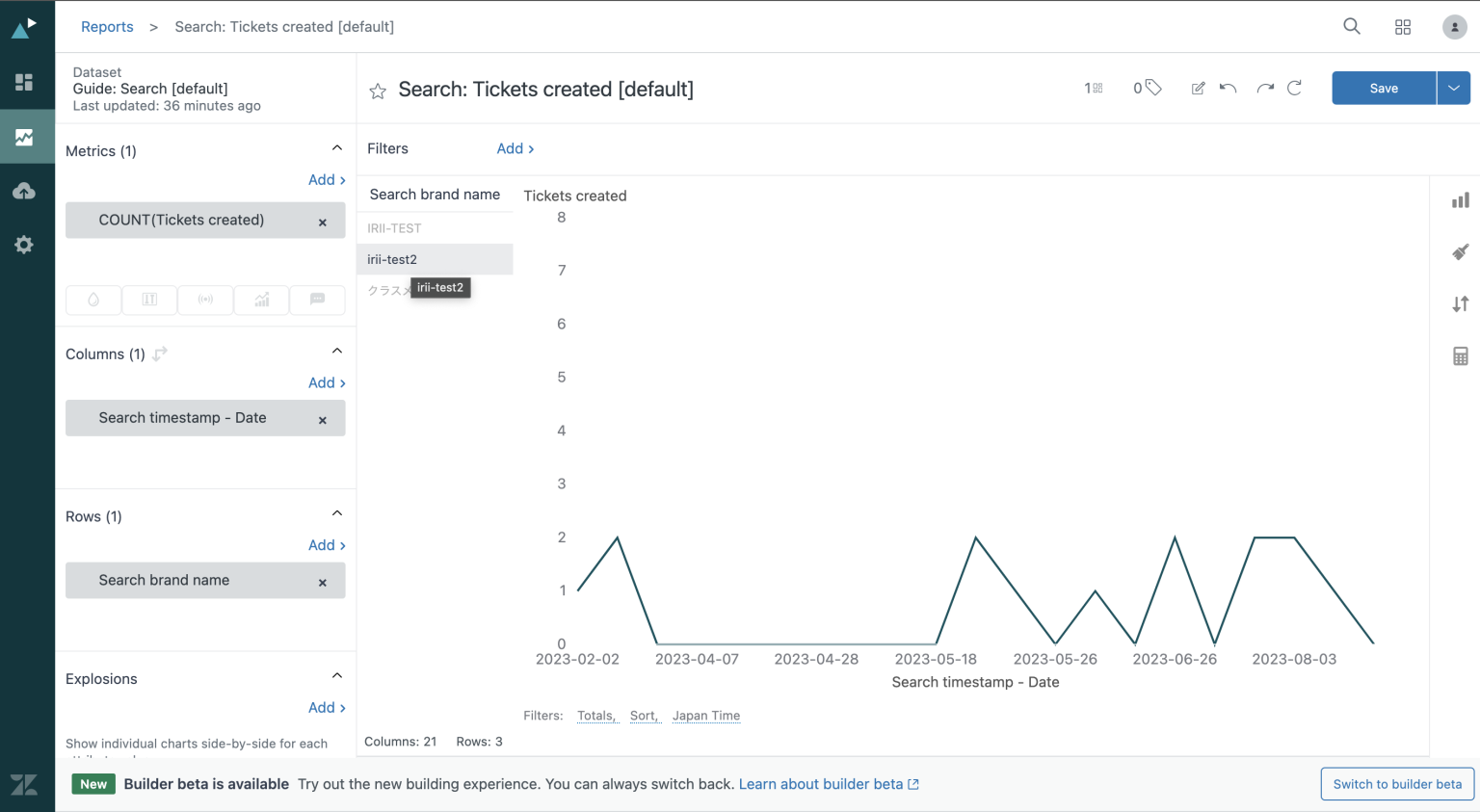Click the Sort filter link below chart
The width and height of the screenshot is (1480, 812).
645,716
